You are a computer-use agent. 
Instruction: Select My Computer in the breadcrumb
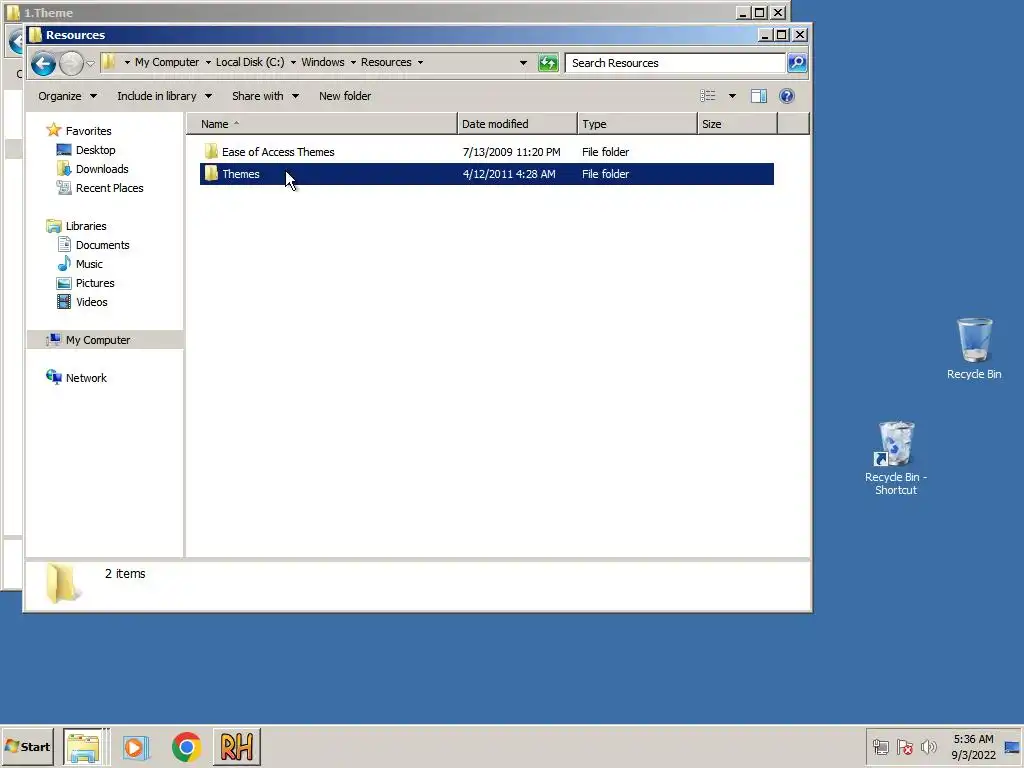[x=167, y=62]
